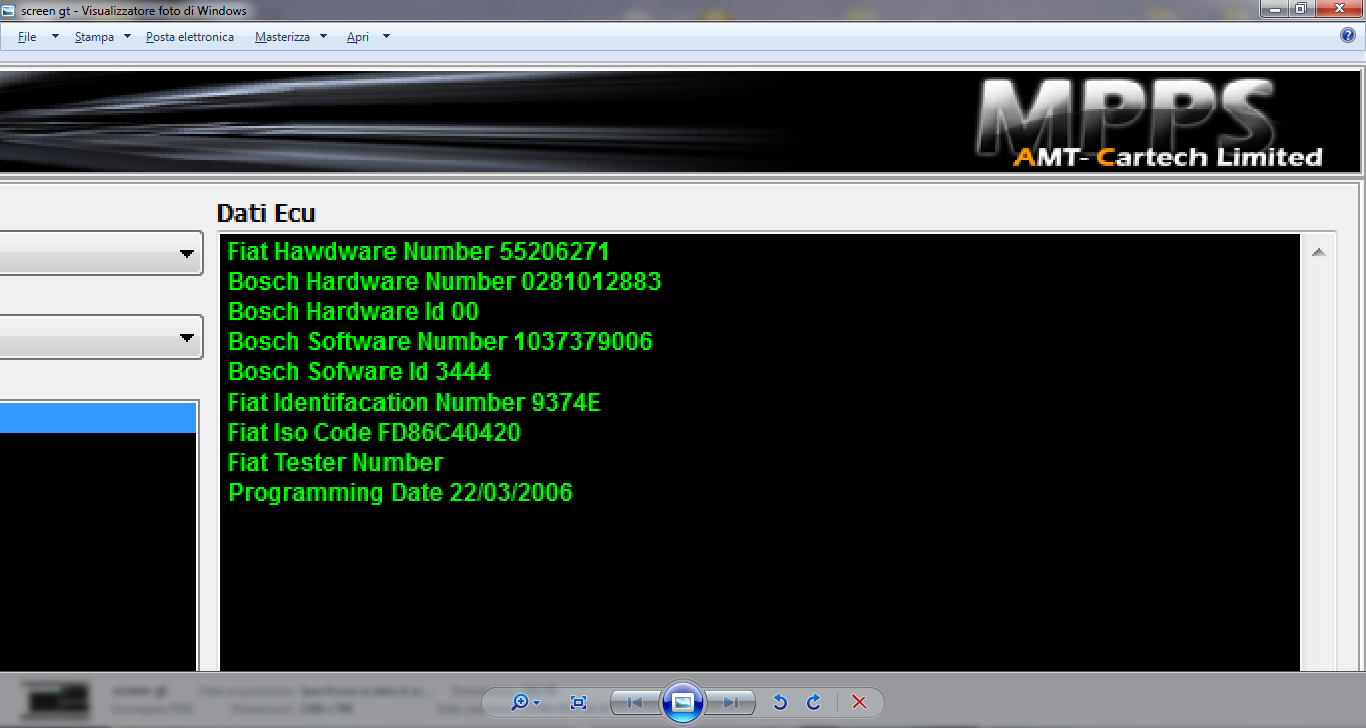Click 'Programming Date 22/03/2006' line
Image resolution: width=1366 pixels, height=728 pixels.
(401, 492)
